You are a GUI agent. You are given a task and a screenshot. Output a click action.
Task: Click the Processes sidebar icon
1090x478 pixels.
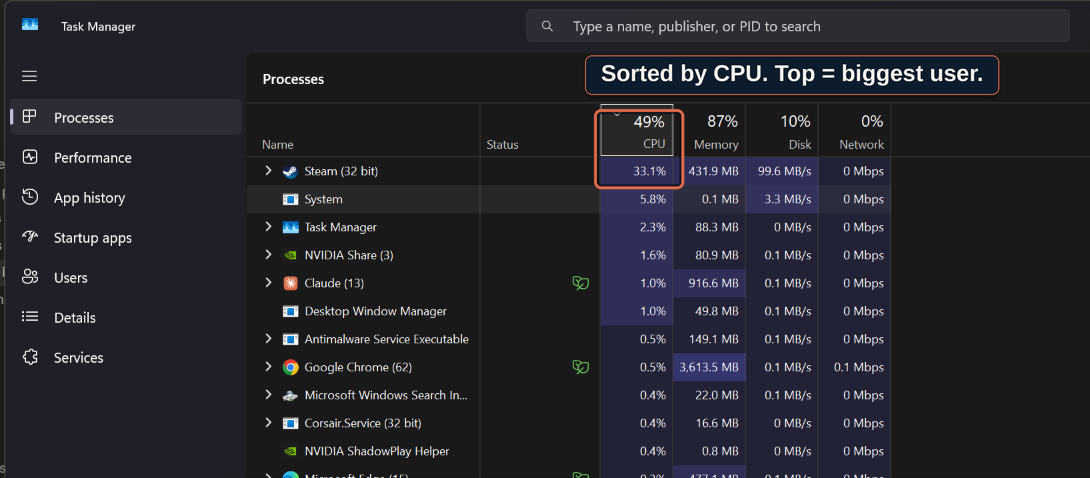tap(29, 117)
